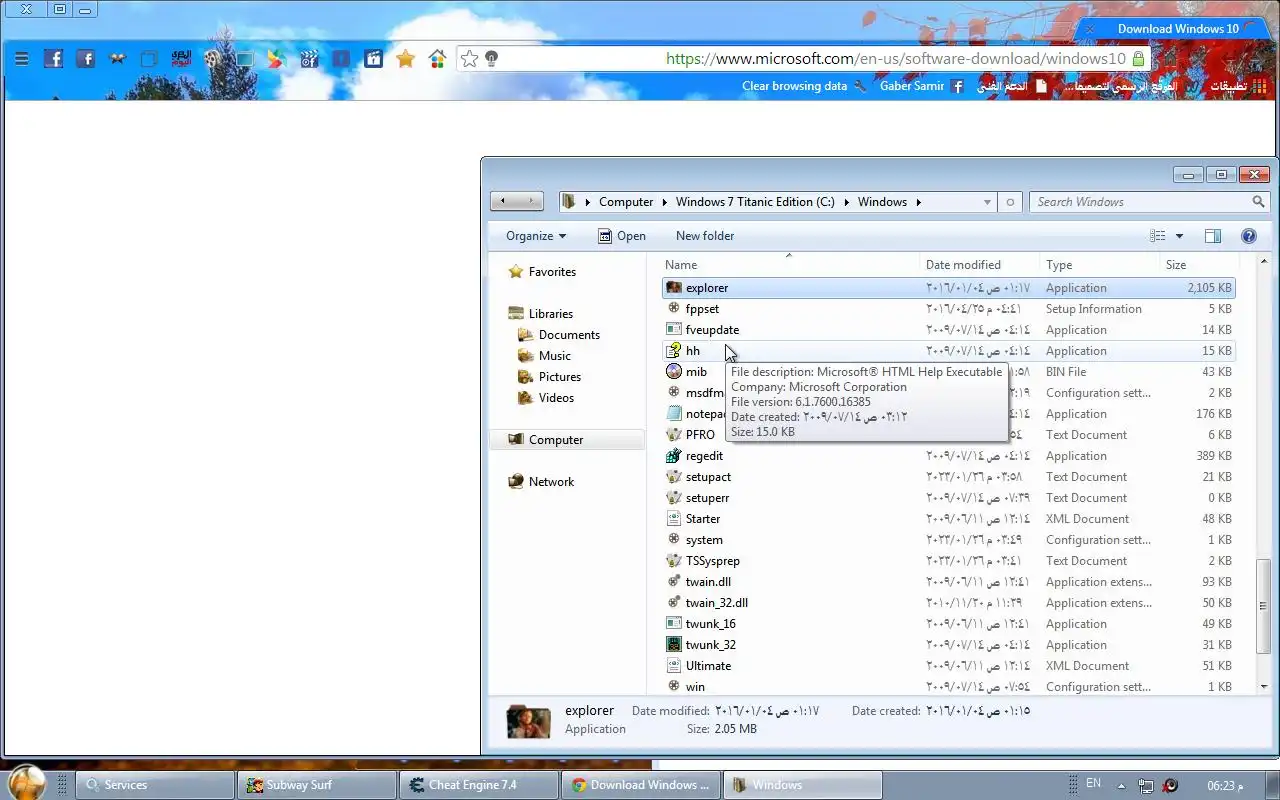
Task: Click the magnifier search icon
Action: tap(1259, 202)
